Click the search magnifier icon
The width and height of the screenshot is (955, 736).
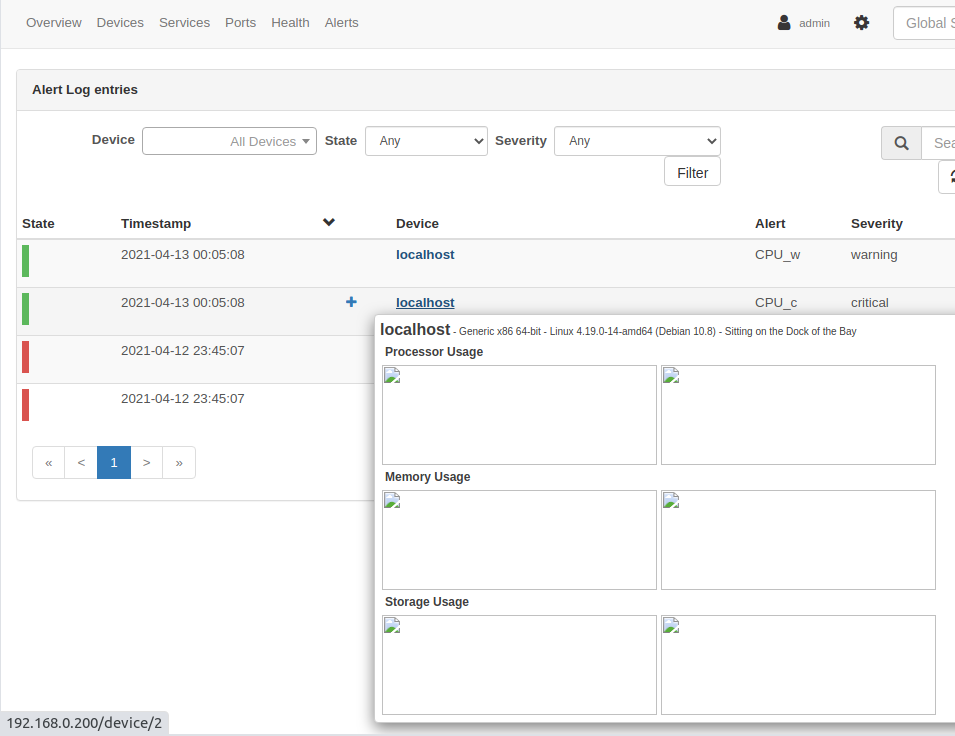901,143
